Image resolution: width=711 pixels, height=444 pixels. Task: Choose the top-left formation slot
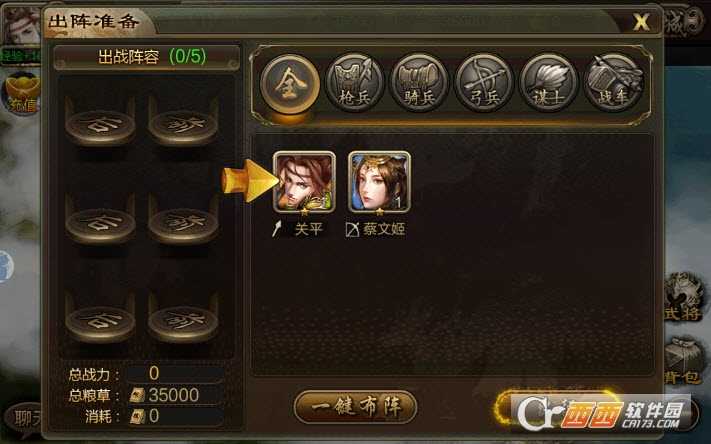(x=100, y=124)
